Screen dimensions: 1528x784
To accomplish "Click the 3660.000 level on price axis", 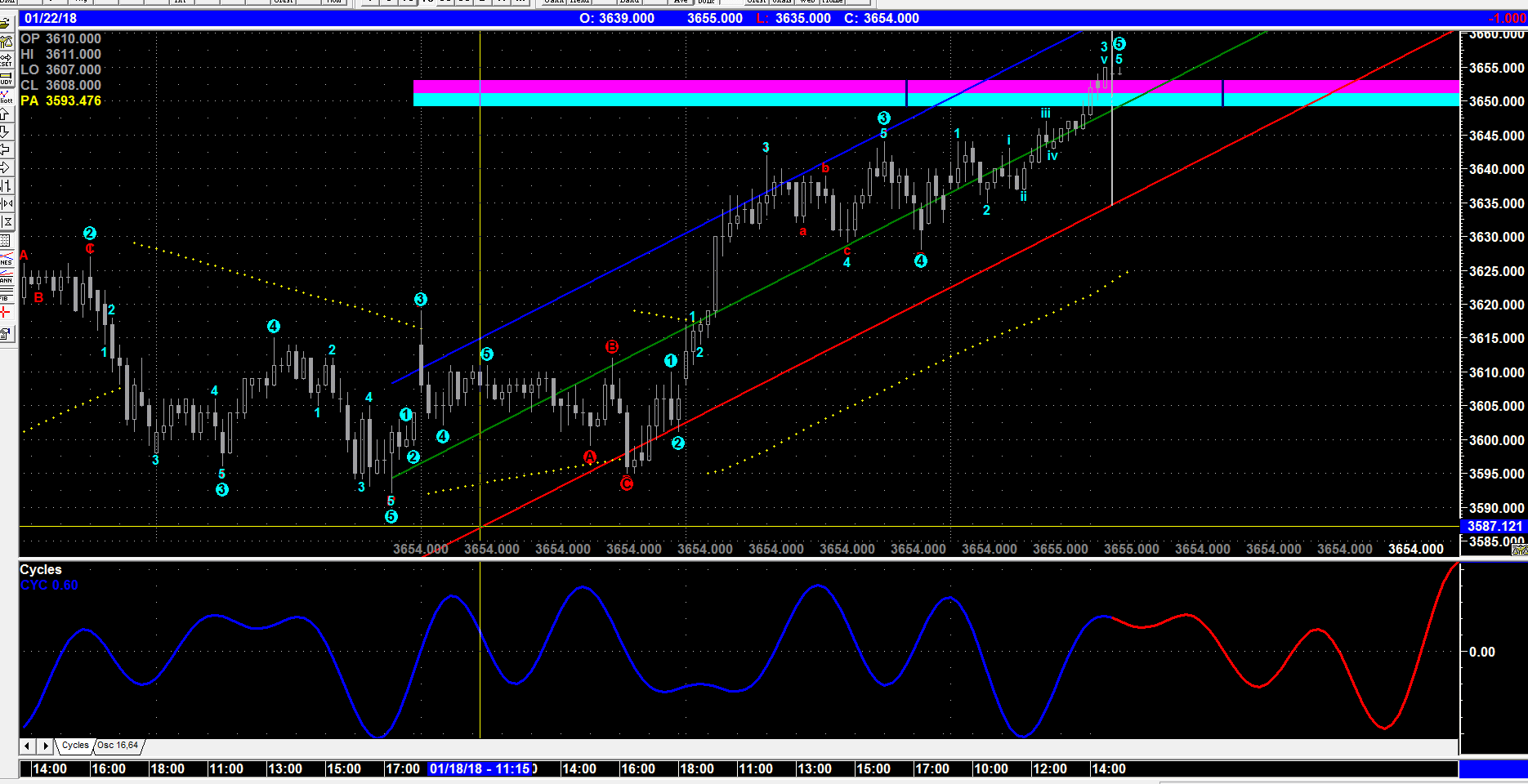I will click(x=1496, y=35).
